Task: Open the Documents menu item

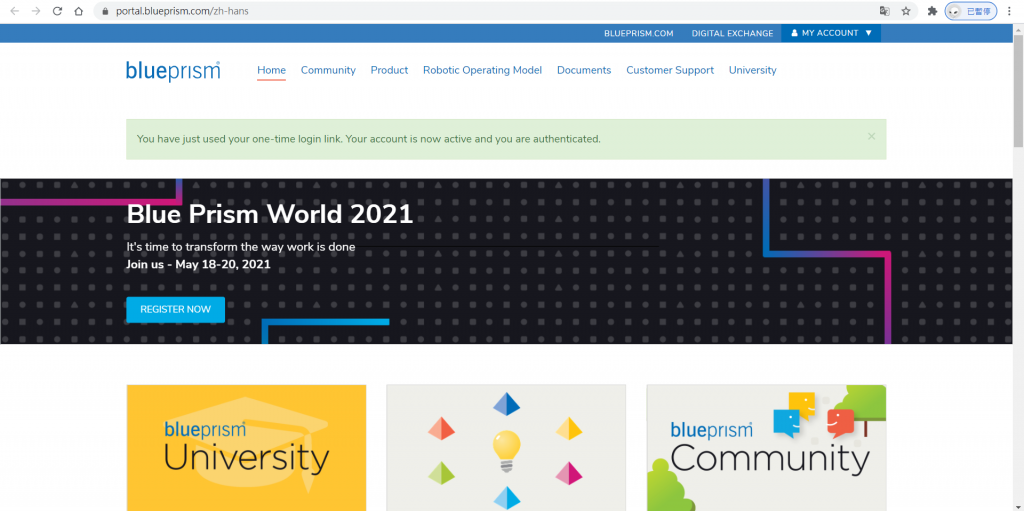Action: [584, 70]
